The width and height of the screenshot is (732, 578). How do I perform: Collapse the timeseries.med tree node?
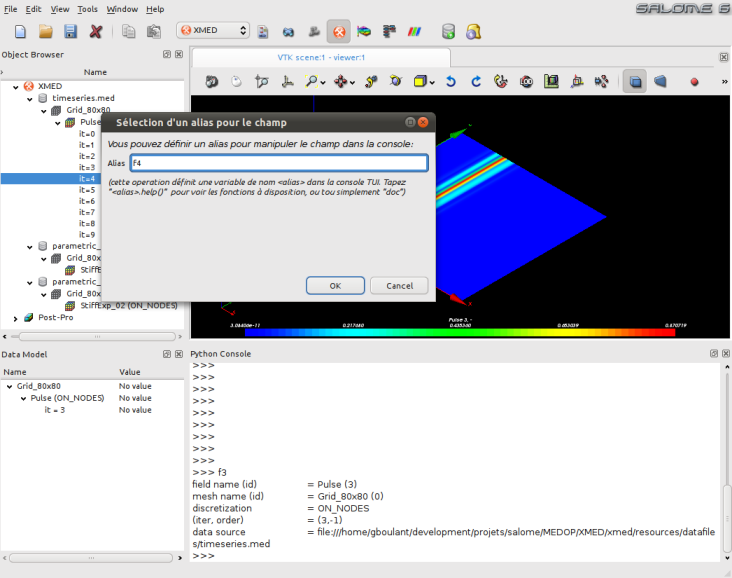(x=29, y=99)
